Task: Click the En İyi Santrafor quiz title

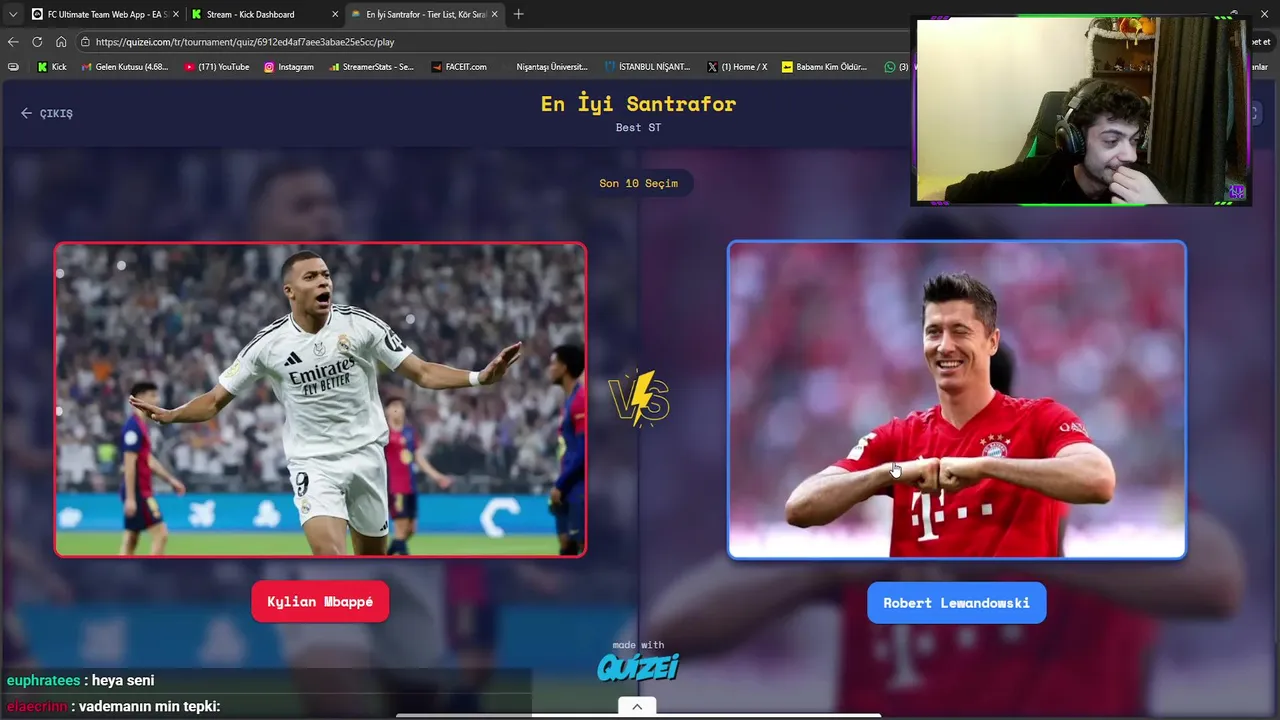Action: [639, 104]
